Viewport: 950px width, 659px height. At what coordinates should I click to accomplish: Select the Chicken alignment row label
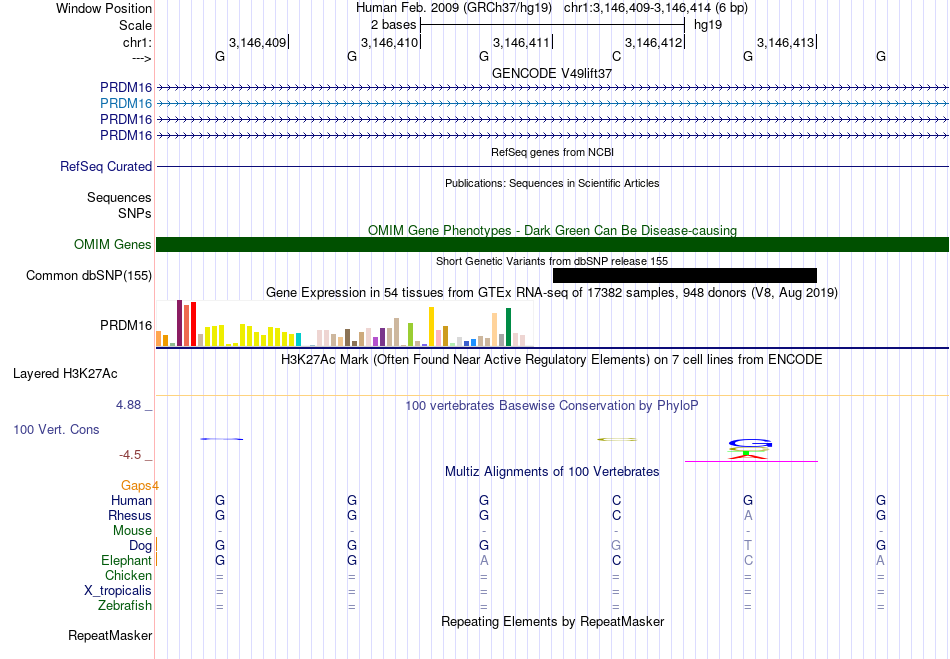click(x=128, y=575)
